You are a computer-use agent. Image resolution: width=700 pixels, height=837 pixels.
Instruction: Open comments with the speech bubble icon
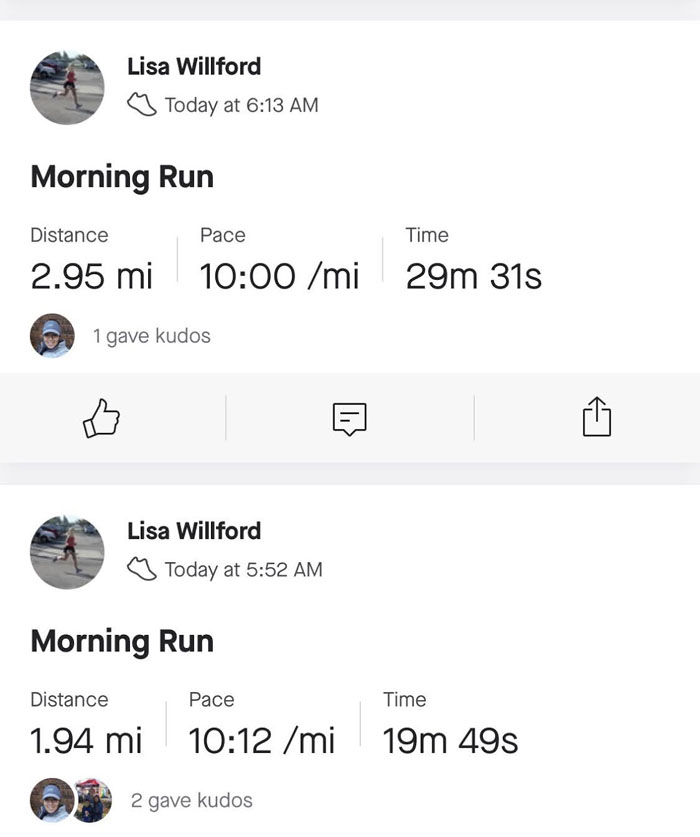(x=349, y=419)
